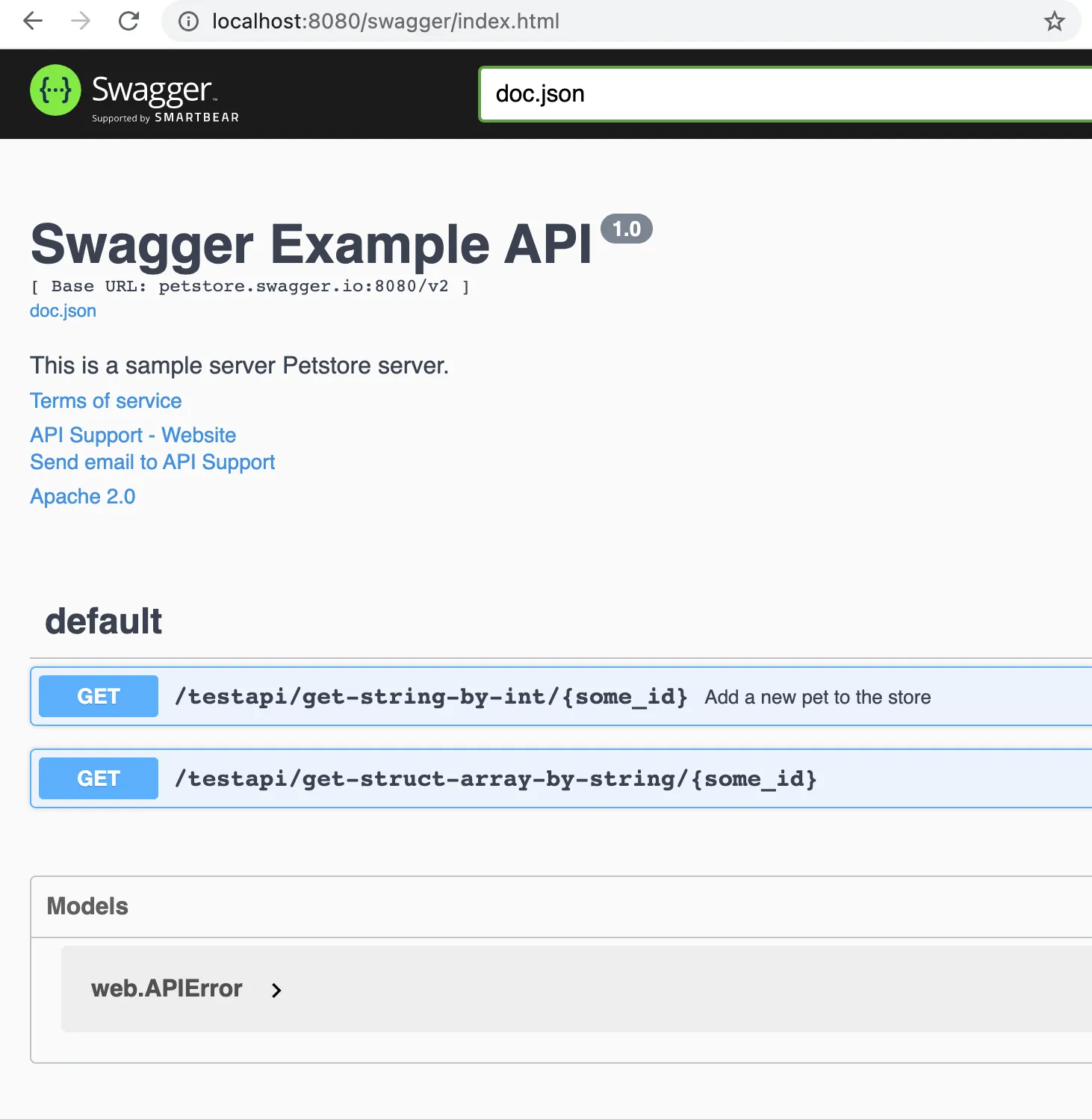Click the 'Supported by SMARTBEAR' text
Image resolution: width=1092 pixels, height=1119 pixels.
tap(165, 118)
